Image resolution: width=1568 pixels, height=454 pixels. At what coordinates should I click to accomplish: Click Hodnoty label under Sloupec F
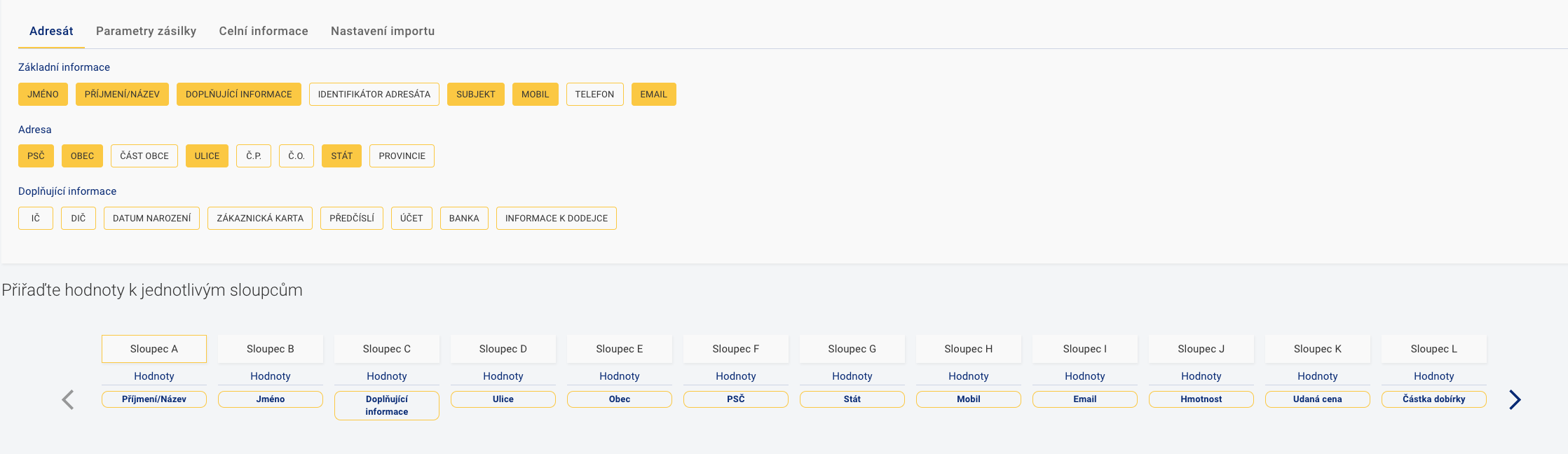coord(736,376)
